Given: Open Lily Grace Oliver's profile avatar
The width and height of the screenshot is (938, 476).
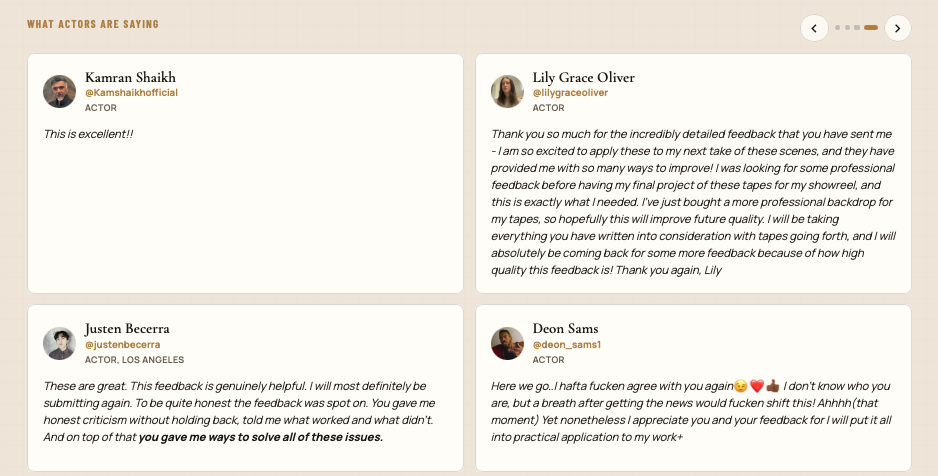Looking at the screenshot, I should (507, 91).
